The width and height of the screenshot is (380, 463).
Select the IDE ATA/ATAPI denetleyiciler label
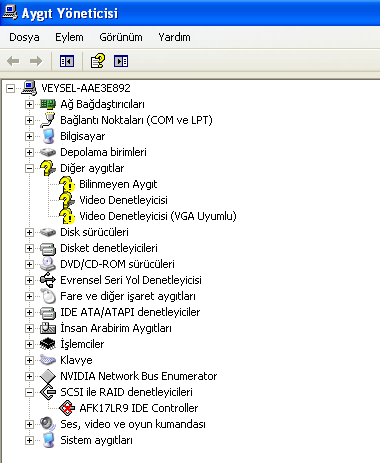click(130, 312)
